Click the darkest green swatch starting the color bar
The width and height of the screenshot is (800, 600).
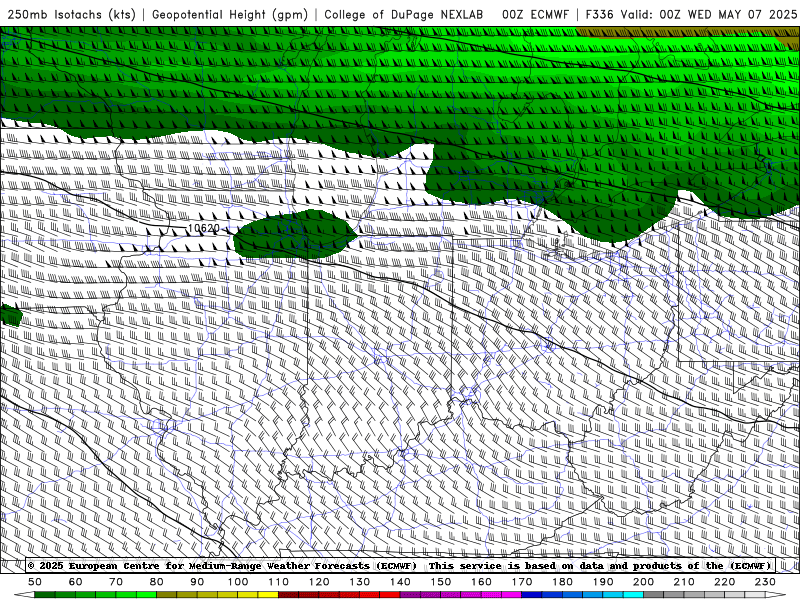(45, 595)
